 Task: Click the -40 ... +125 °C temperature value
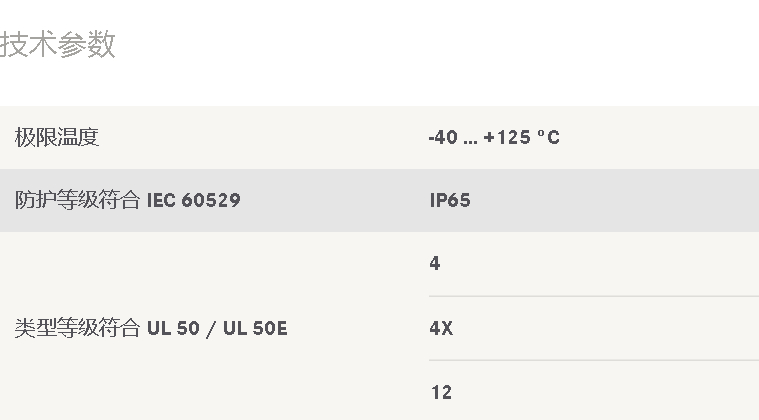pyautogui.click(x=494, y=138)
